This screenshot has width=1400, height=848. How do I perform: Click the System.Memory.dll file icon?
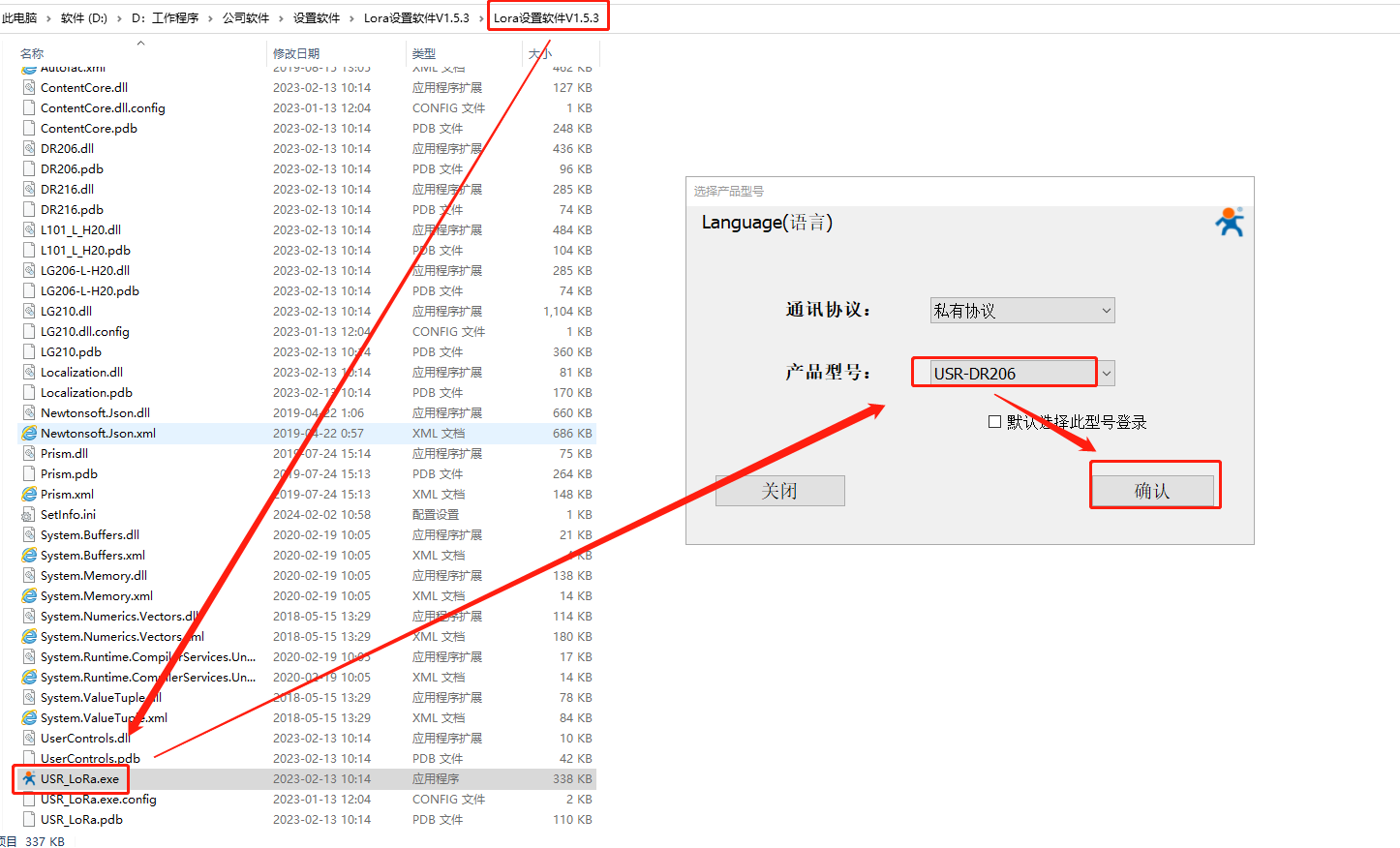pos(29,575)
